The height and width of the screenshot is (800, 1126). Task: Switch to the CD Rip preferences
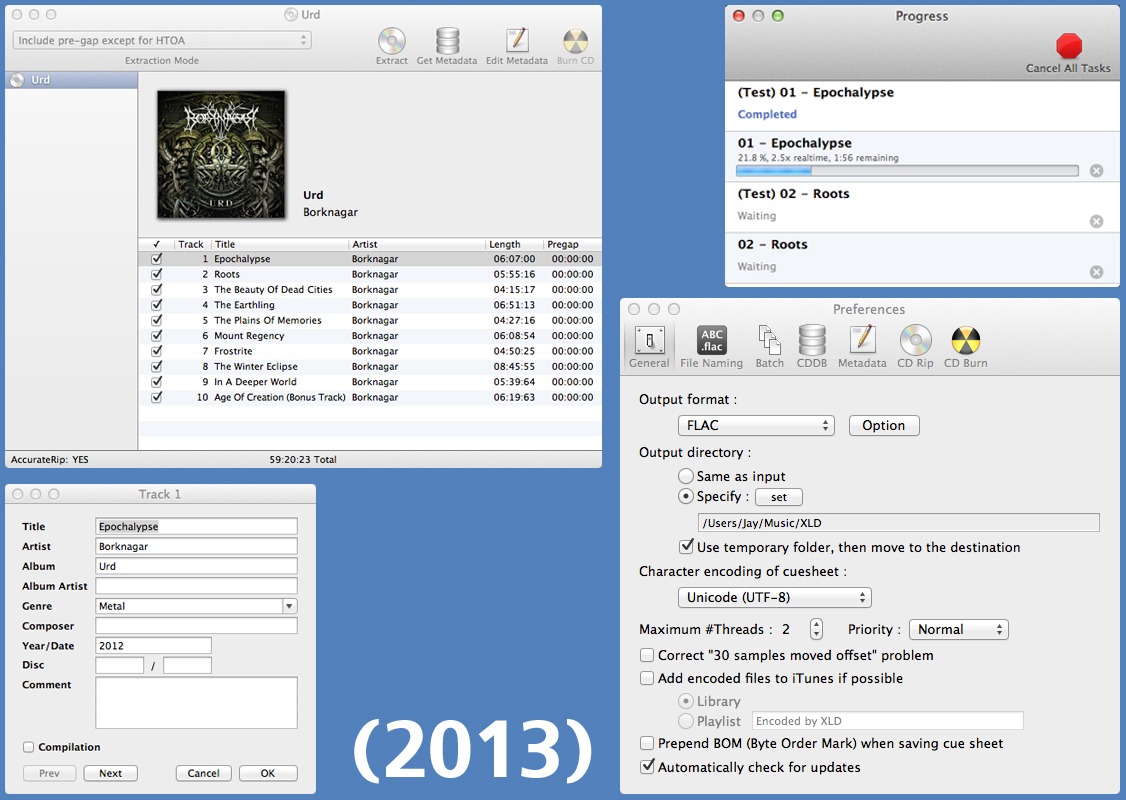point(915,342)
